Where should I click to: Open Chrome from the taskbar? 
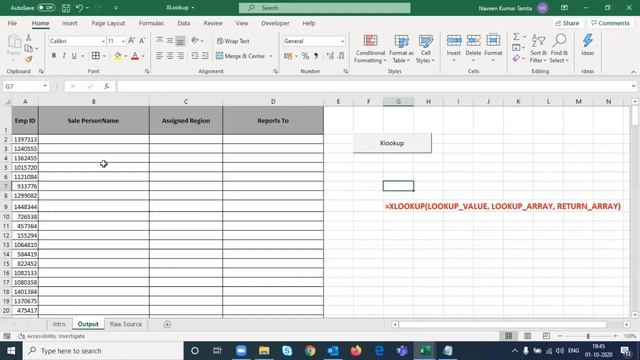point(310,351)
